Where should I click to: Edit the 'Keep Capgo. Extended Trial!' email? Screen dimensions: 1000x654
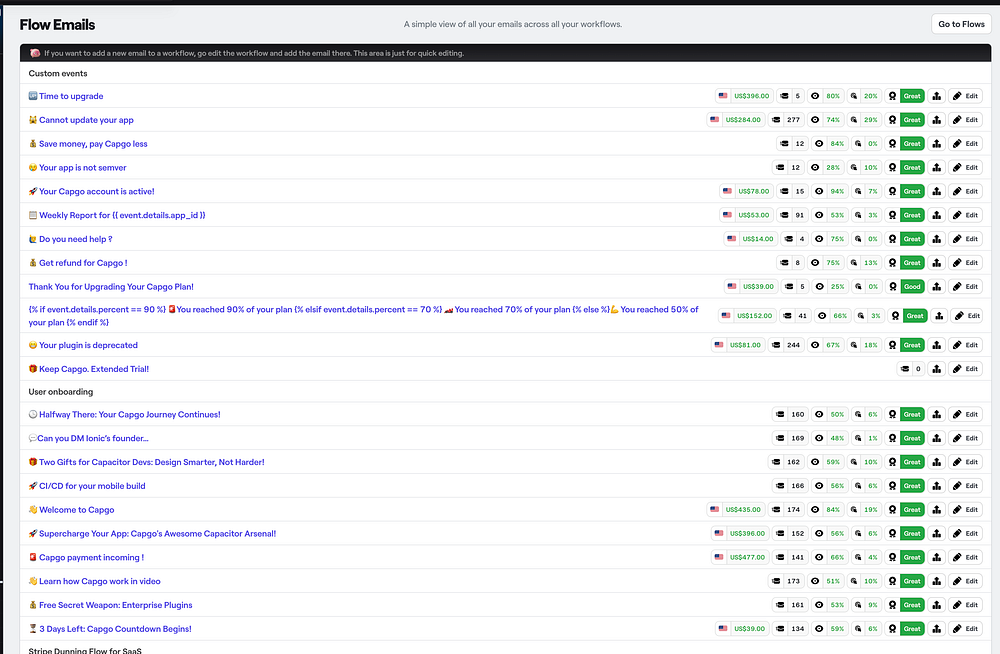(x=965, y=369)
